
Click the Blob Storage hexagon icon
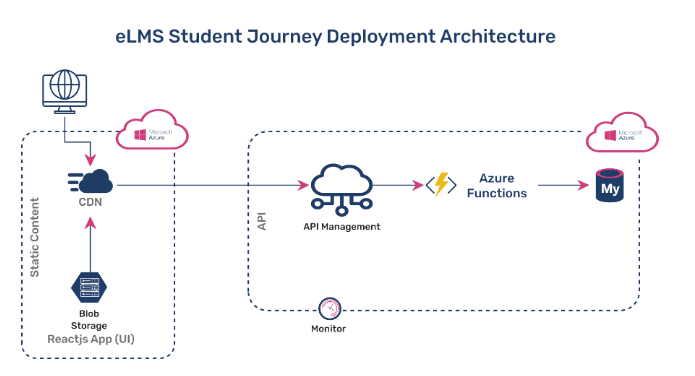click(89, 288)
